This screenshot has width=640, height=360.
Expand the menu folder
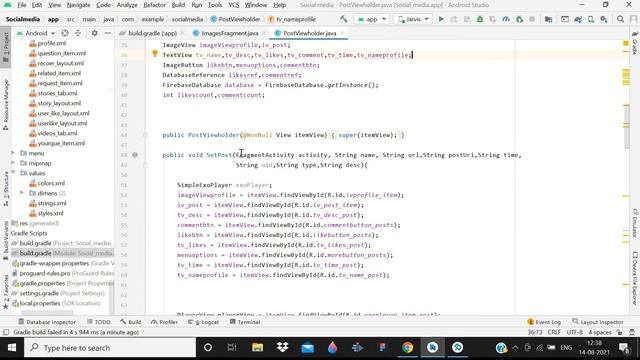[13, 153]
